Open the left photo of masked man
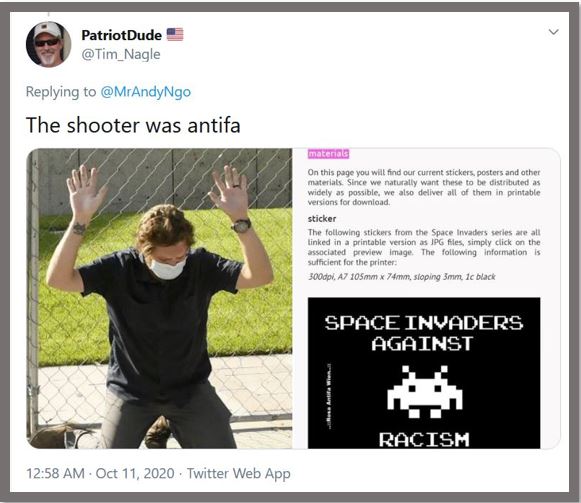Image resolution: width=581 pixels, height=503 pixels. [x=159, y=298]
